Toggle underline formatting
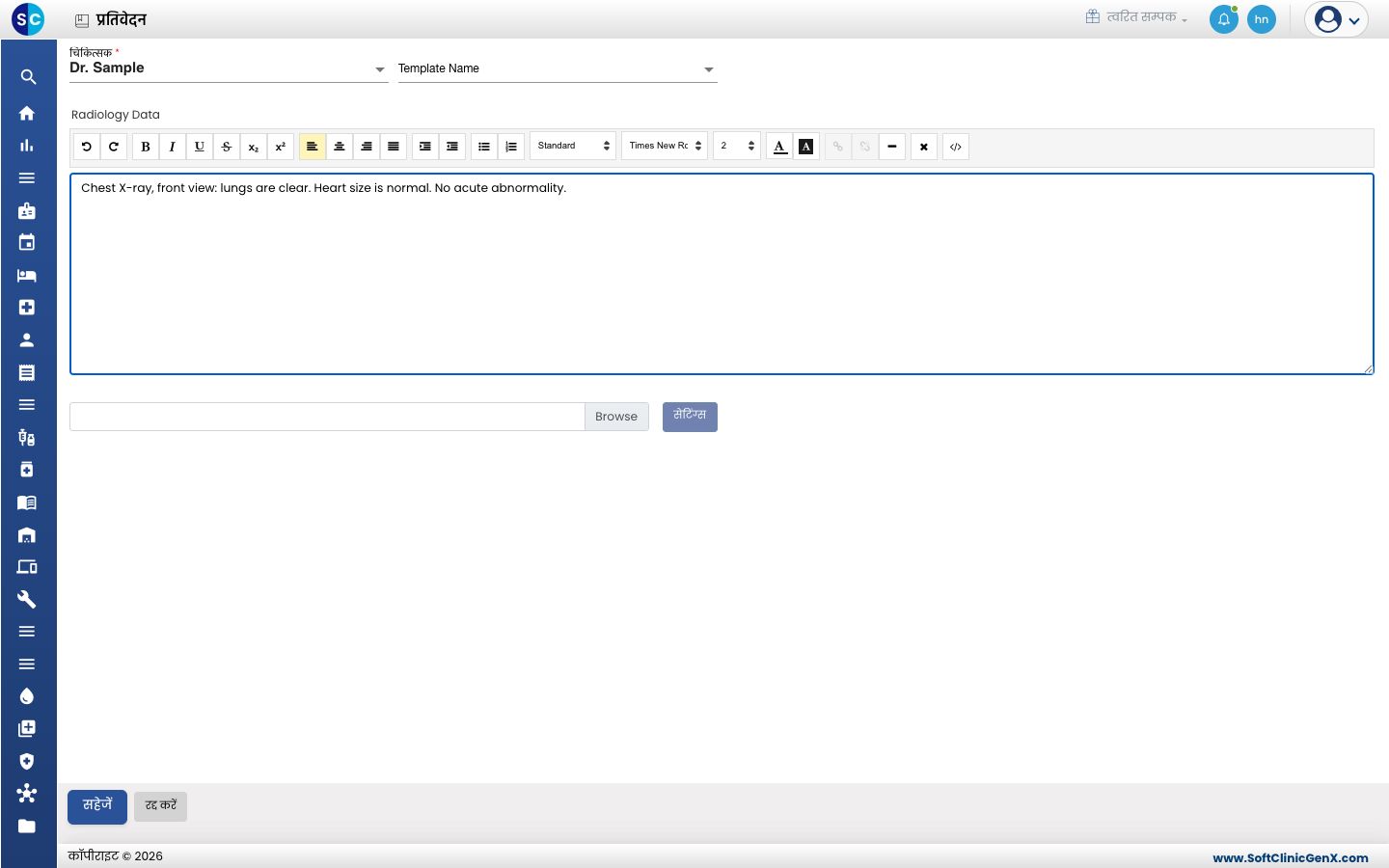1389x868 pixels. coord(200,147)
